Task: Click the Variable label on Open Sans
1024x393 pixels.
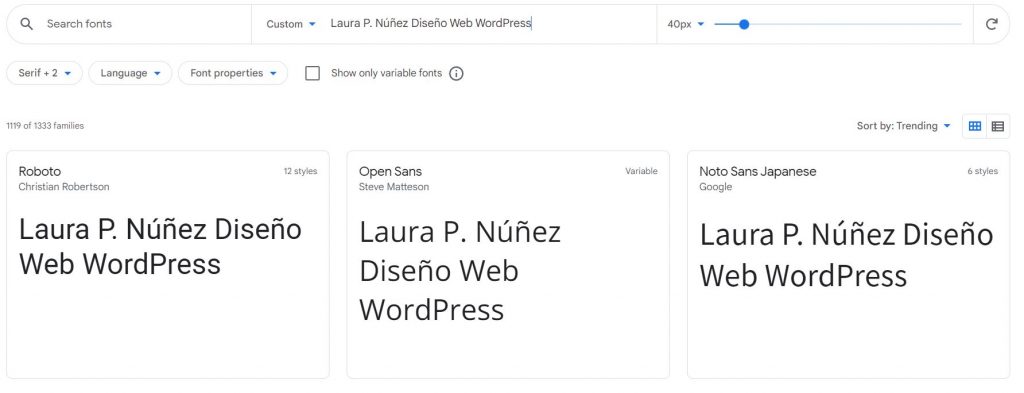Action: click(x=641, y=171)
